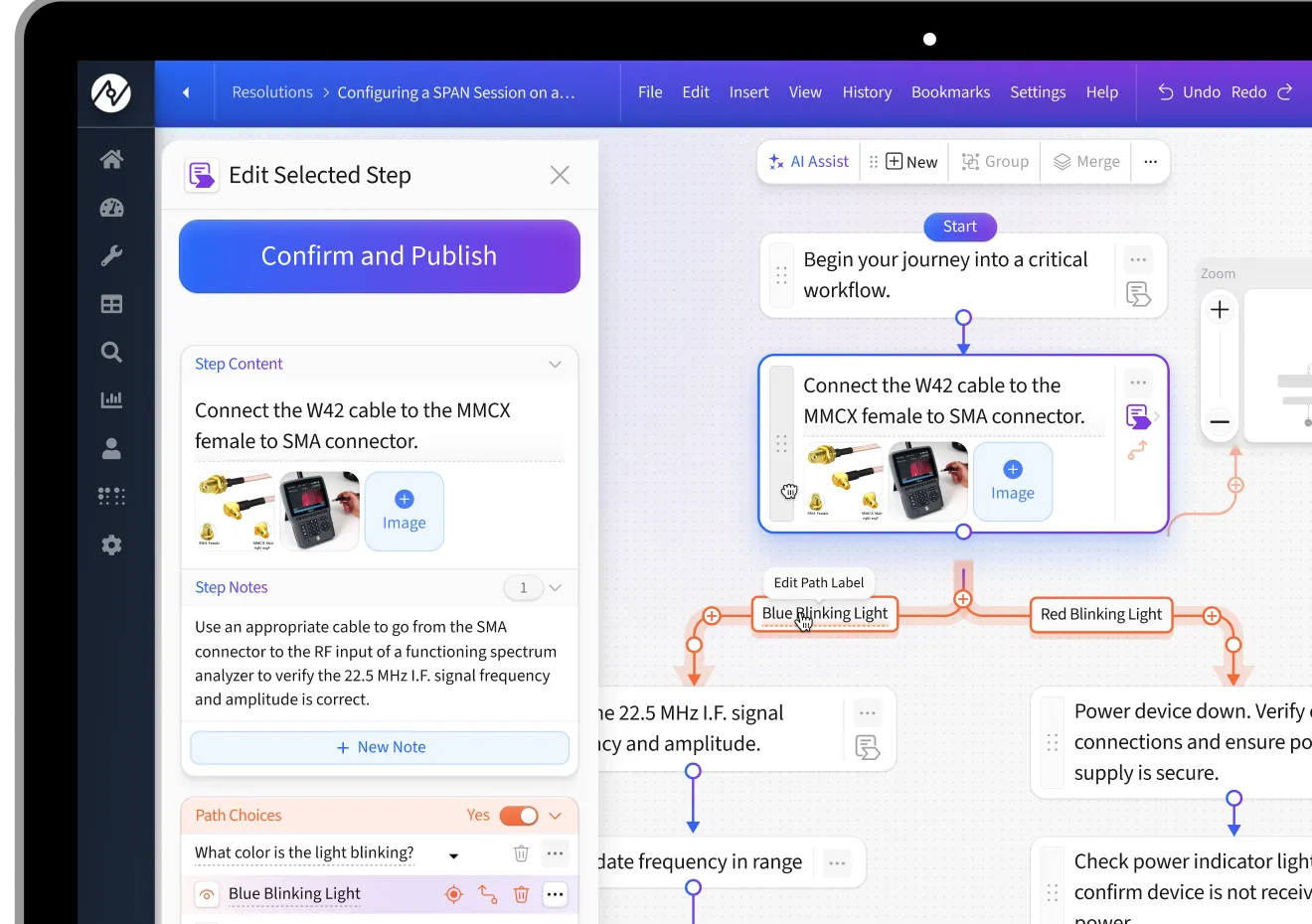The height and width of the screenshot is (924, 1312).
Task: Click the back arrow beside Resolutions breadcrumb
Action: pyautogui.click(x=186, y=92)
